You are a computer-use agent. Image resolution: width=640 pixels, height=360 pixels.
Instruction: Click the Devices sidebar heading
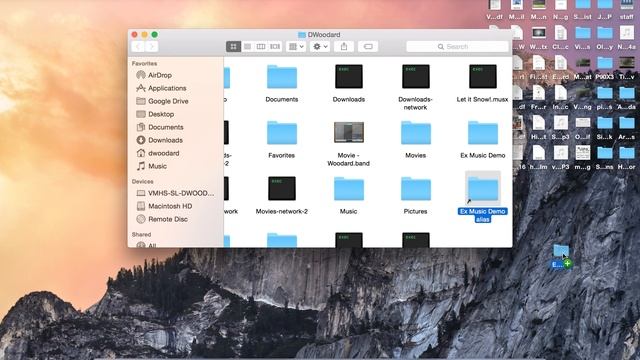point(142,182)
